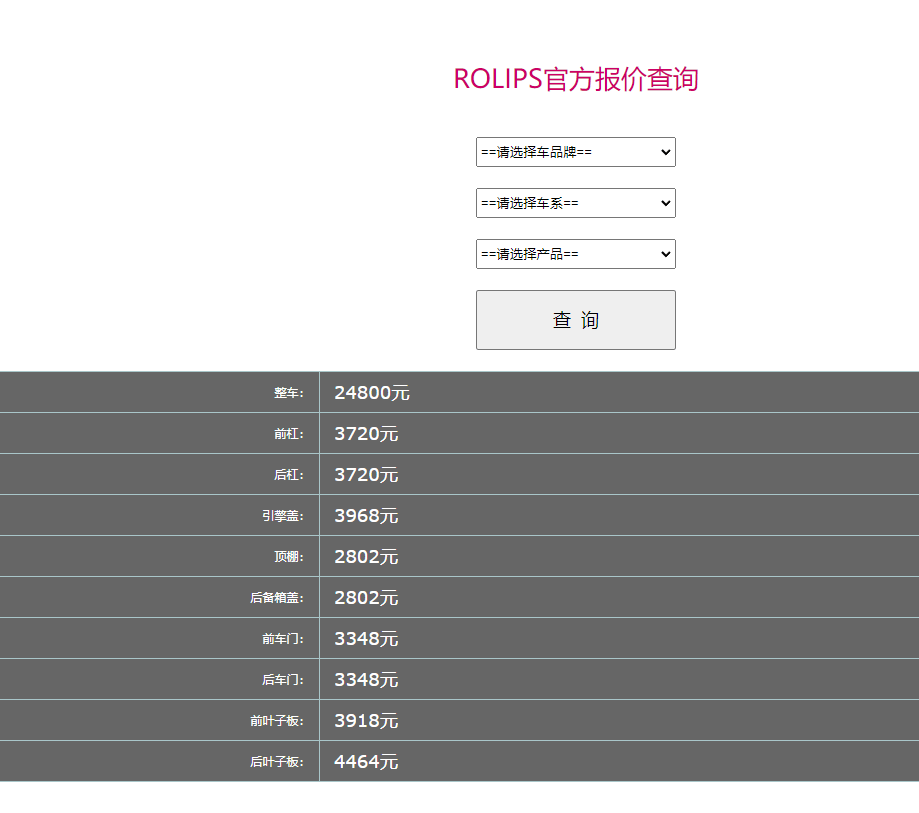Select the 前杠 row label

click(x=288, y=434)
